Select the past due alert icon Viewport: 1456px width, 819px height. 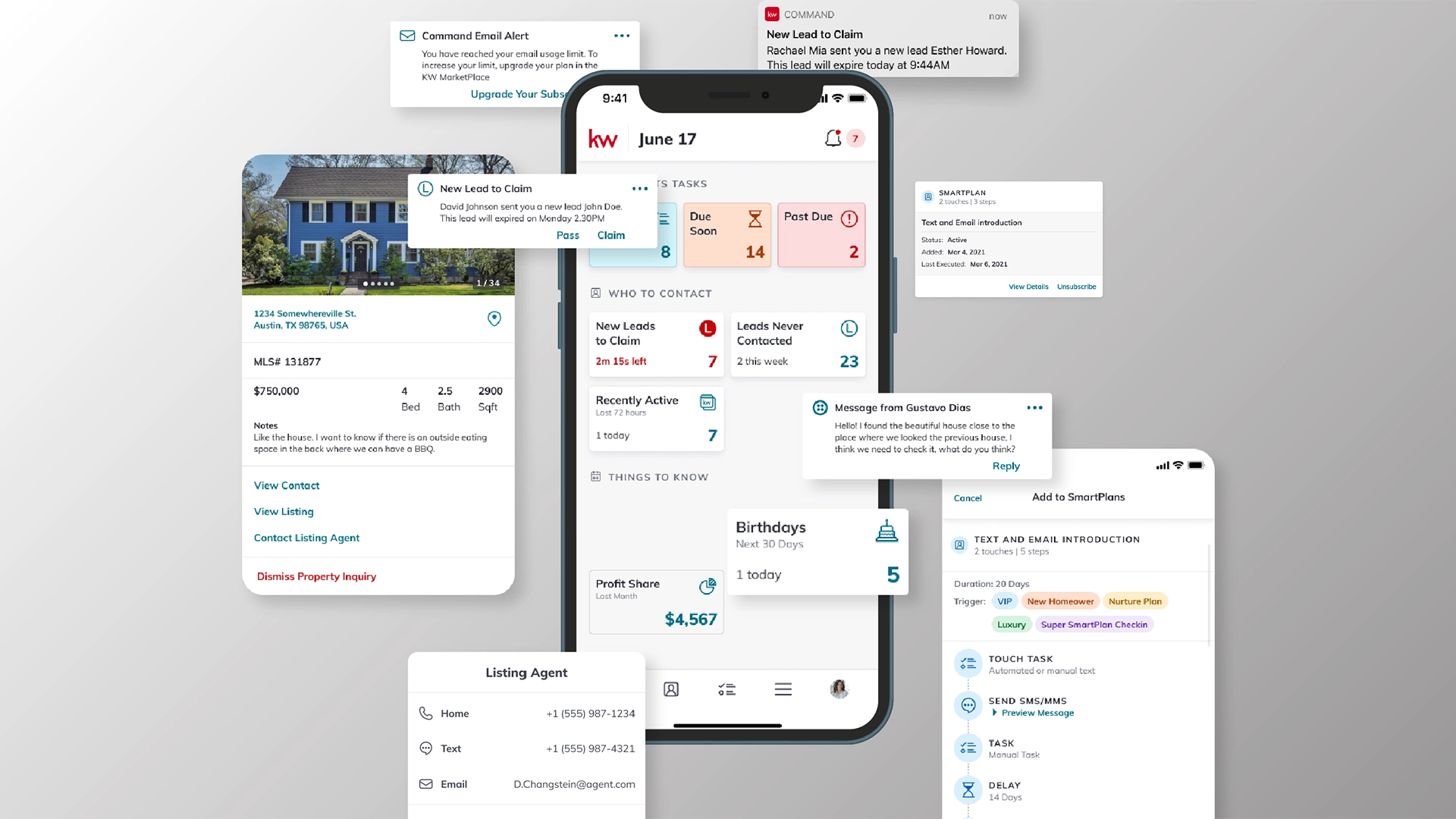click(850, 218)
